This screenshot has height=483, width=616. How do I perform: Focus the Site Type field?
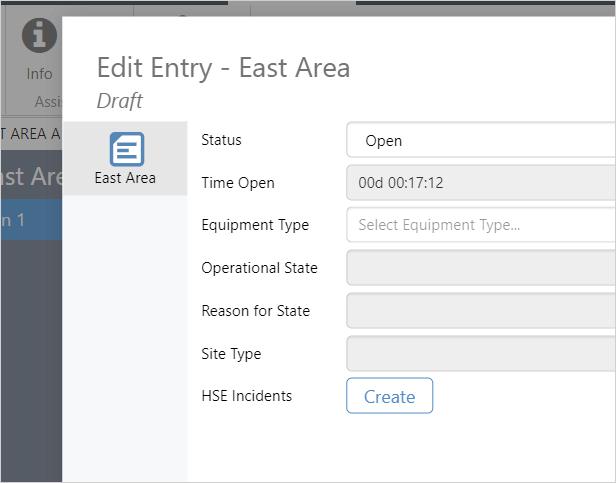(x=480, y=354)
